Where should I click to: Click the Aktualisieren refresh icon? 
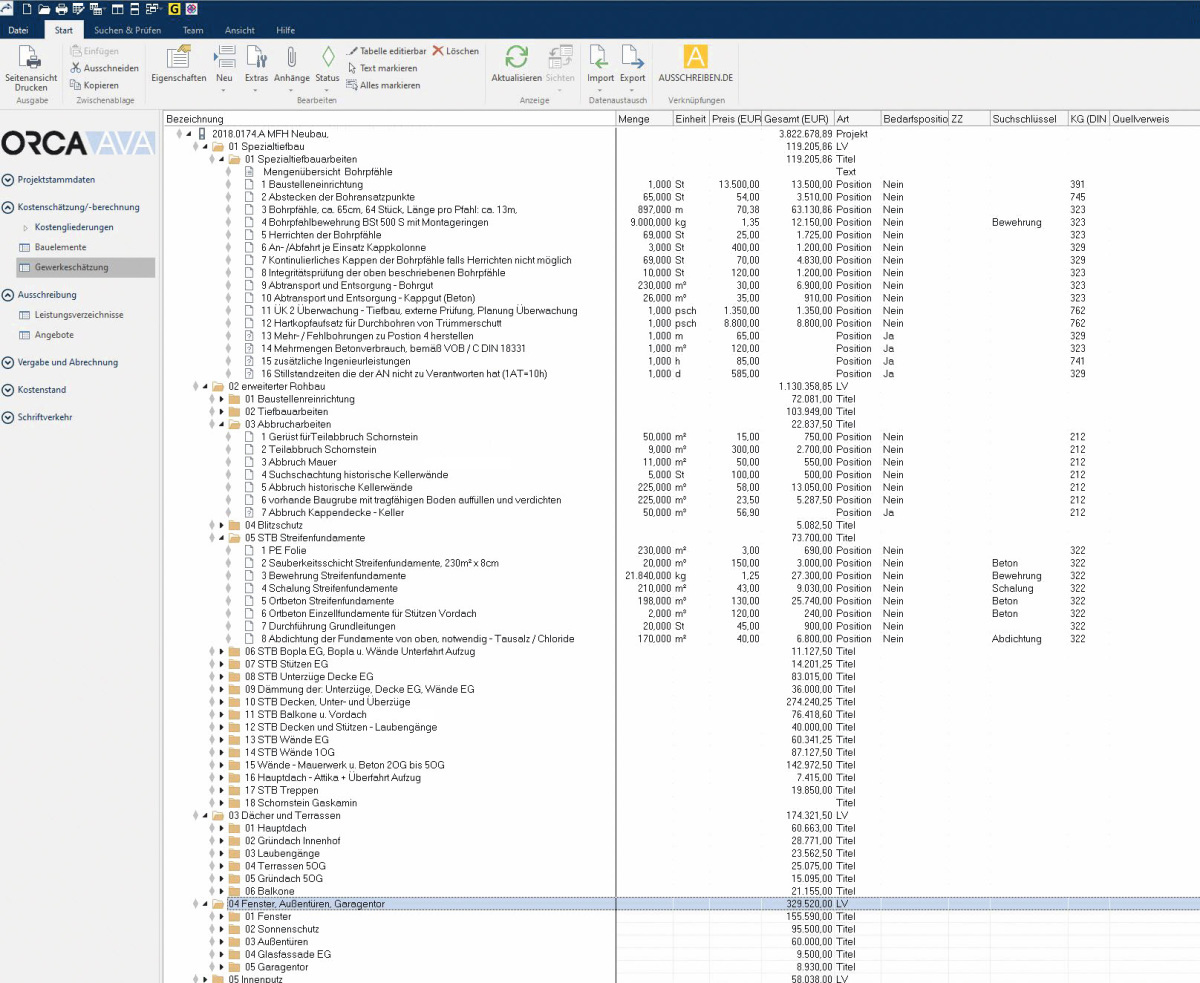click(x=517, y=57)
